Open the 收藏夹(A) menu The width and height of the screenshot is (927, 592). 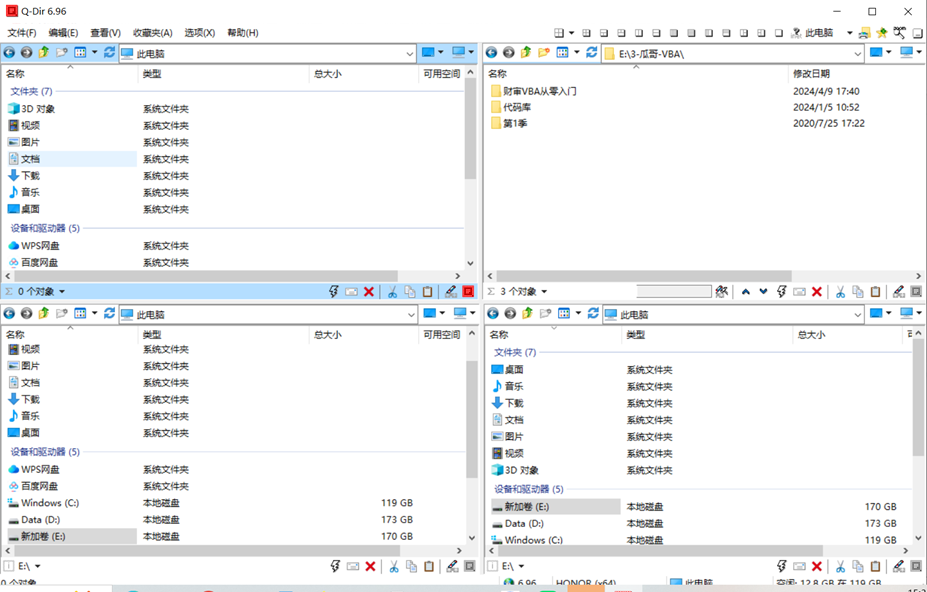pos(152,33)
